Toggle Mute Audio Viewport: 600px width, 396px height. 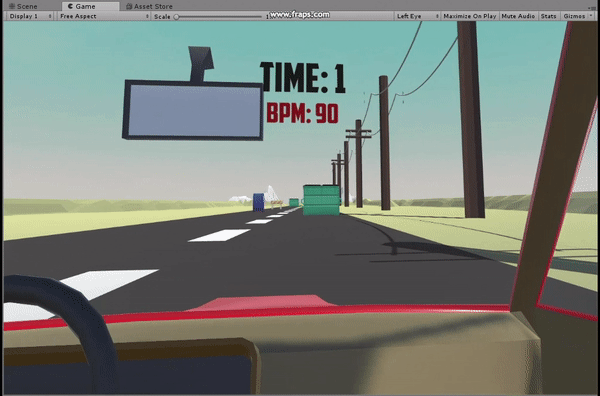coord(518,16)
